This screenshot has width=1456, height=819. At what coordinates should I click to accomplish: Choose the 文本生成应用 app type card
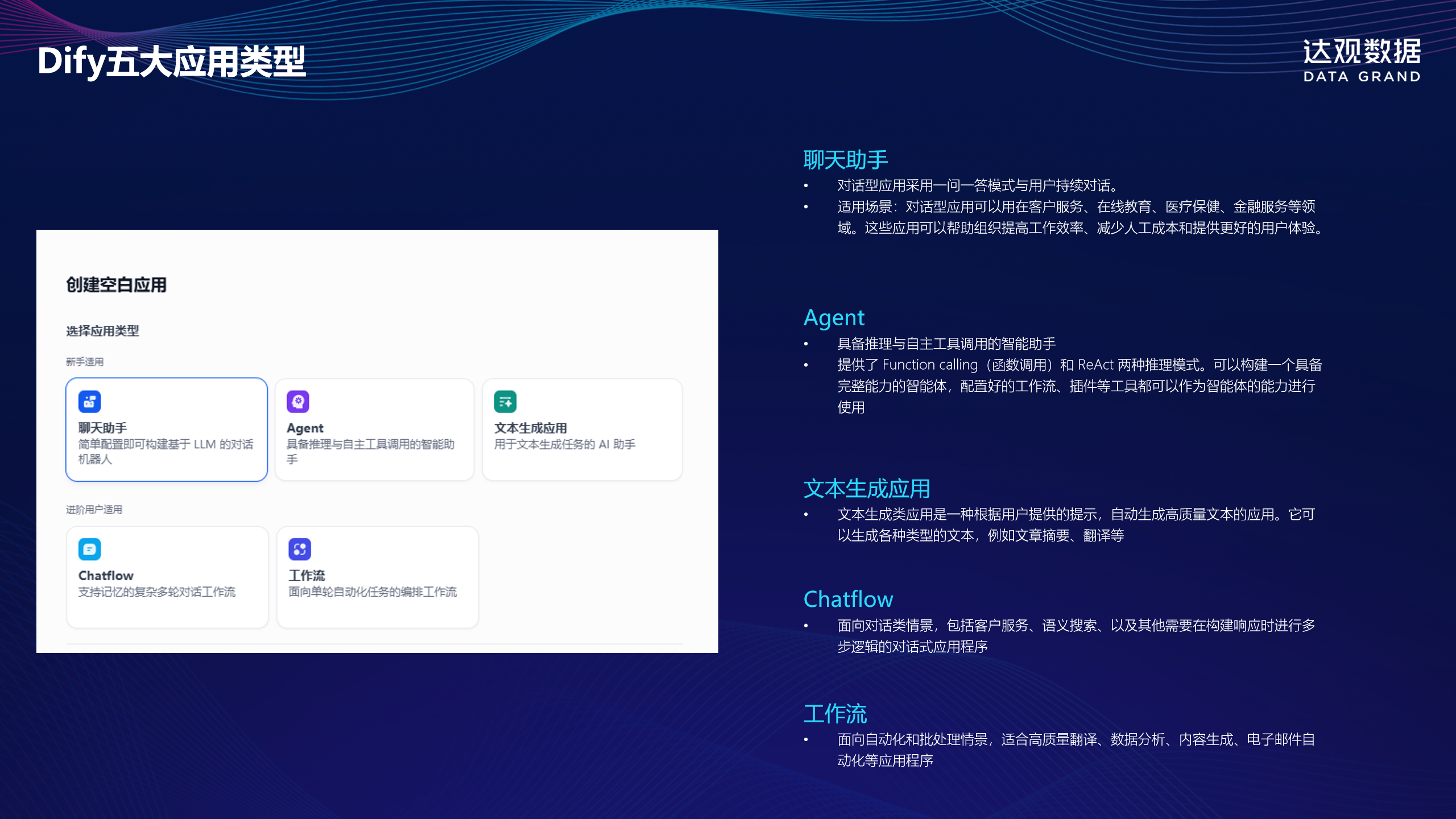pos(582,430)
